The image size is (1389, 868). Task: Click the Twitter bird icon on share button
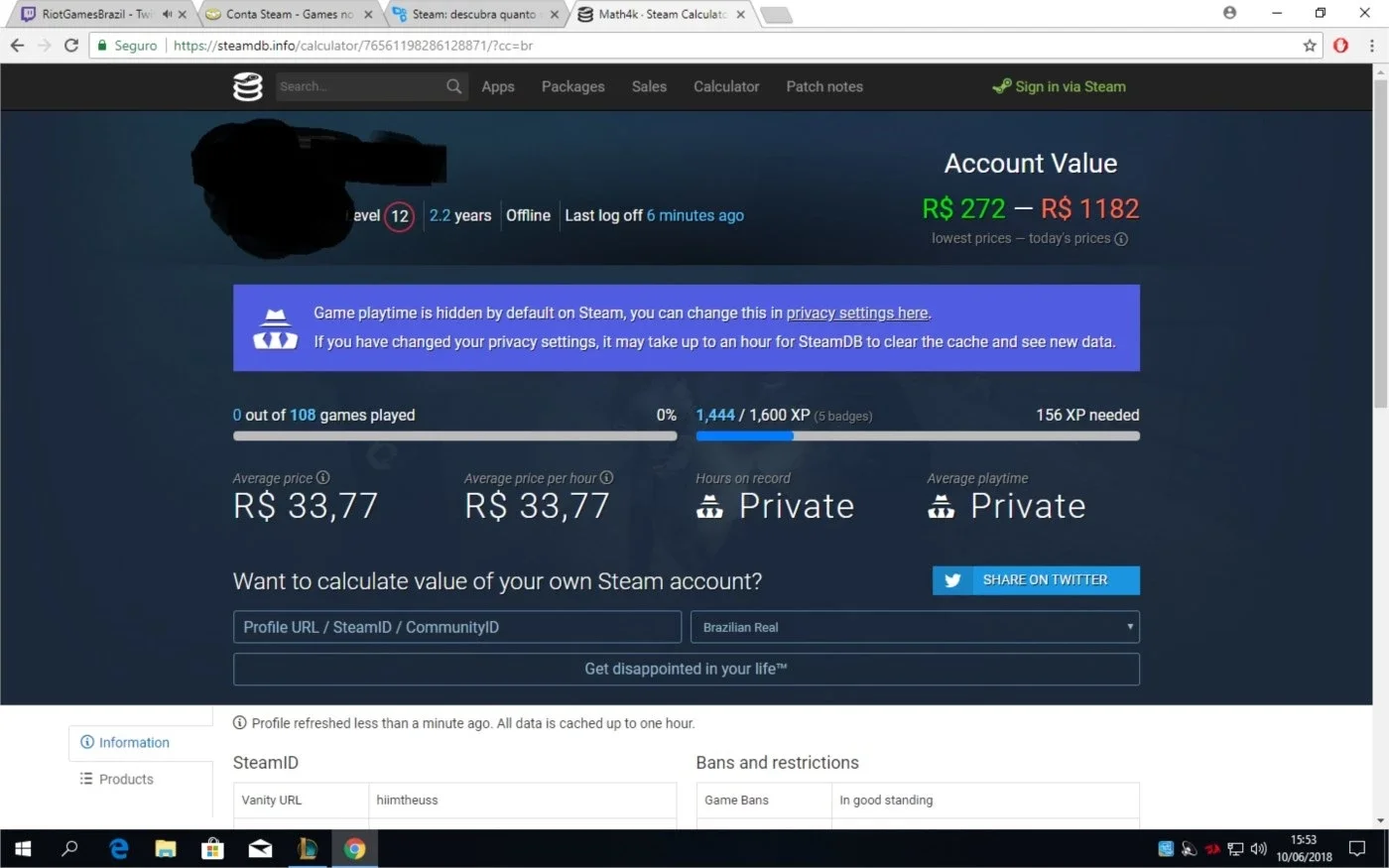(952, 580)
